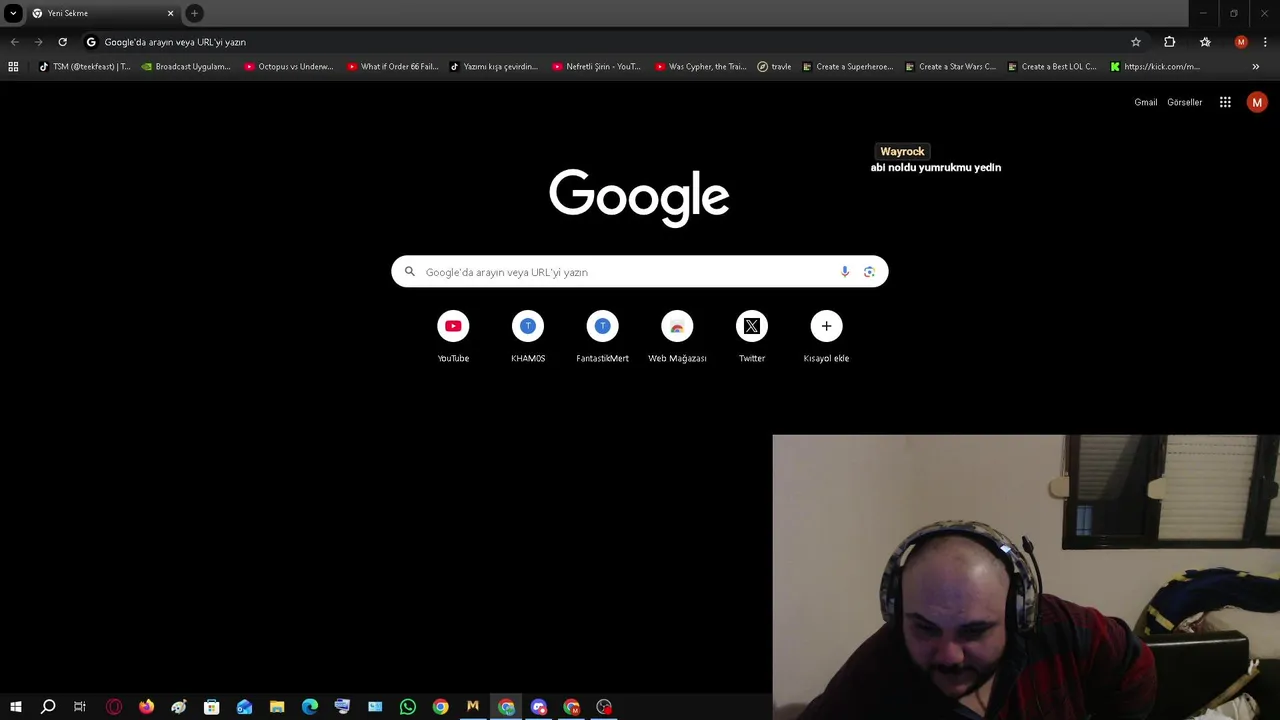Viewport: 1280px width, 720px height.
Task: Open the Gmail link
Action: point(1146,102)
